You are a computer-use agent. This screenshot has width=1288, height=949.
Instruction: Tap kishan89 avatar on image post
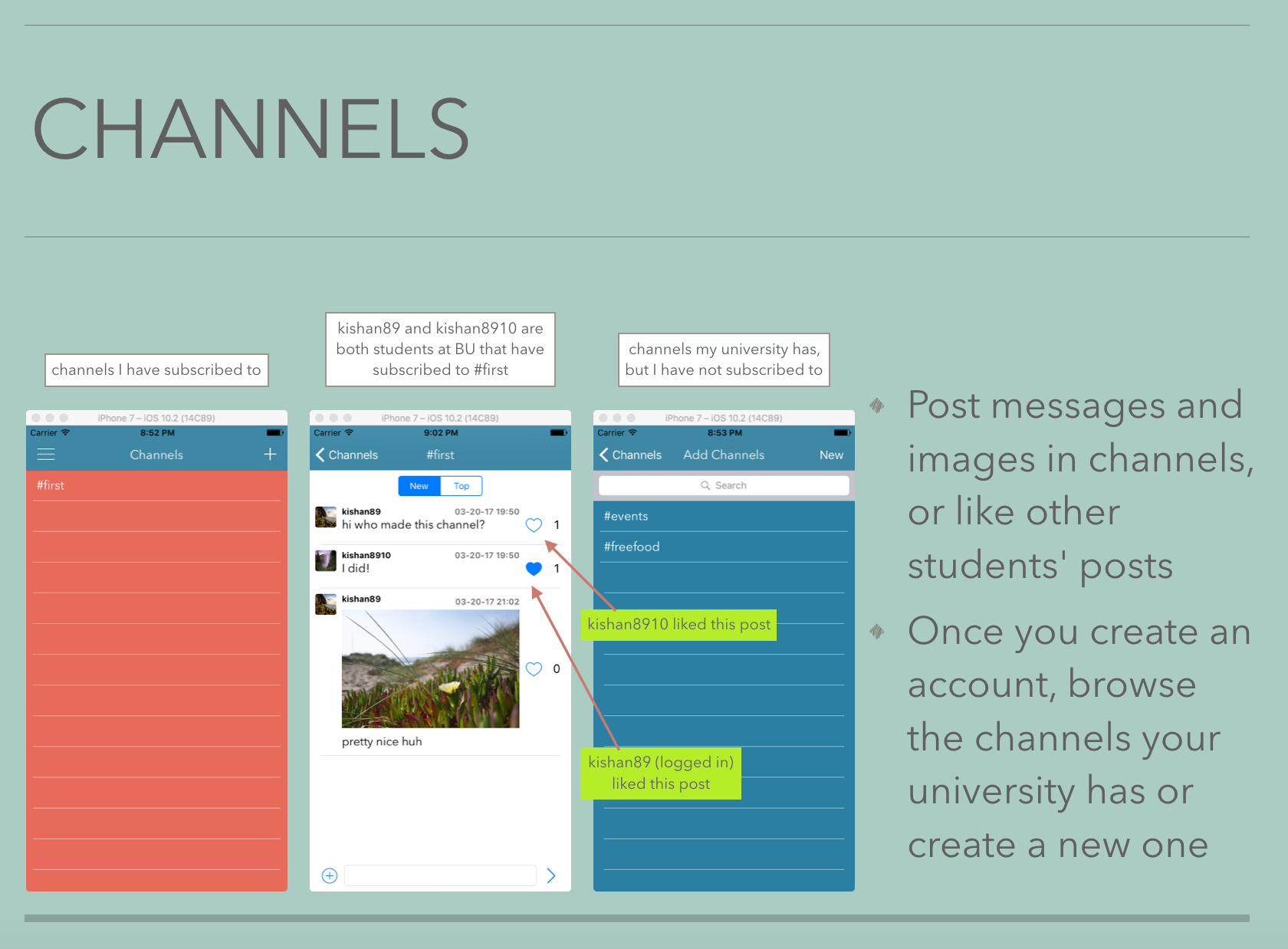326,604
